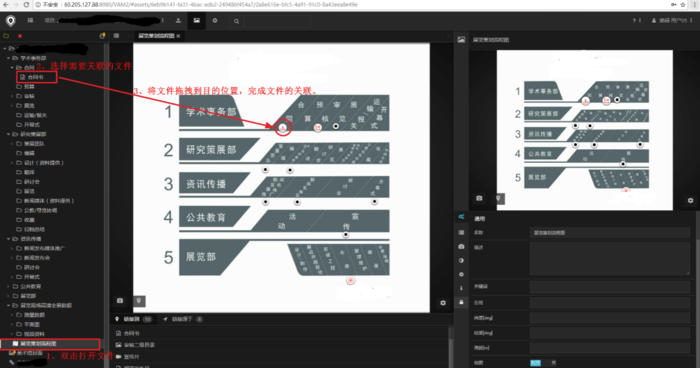Screen dimensions: 700x368
Task: Select the info icon in properties sidebar
Action: [461, 288]
